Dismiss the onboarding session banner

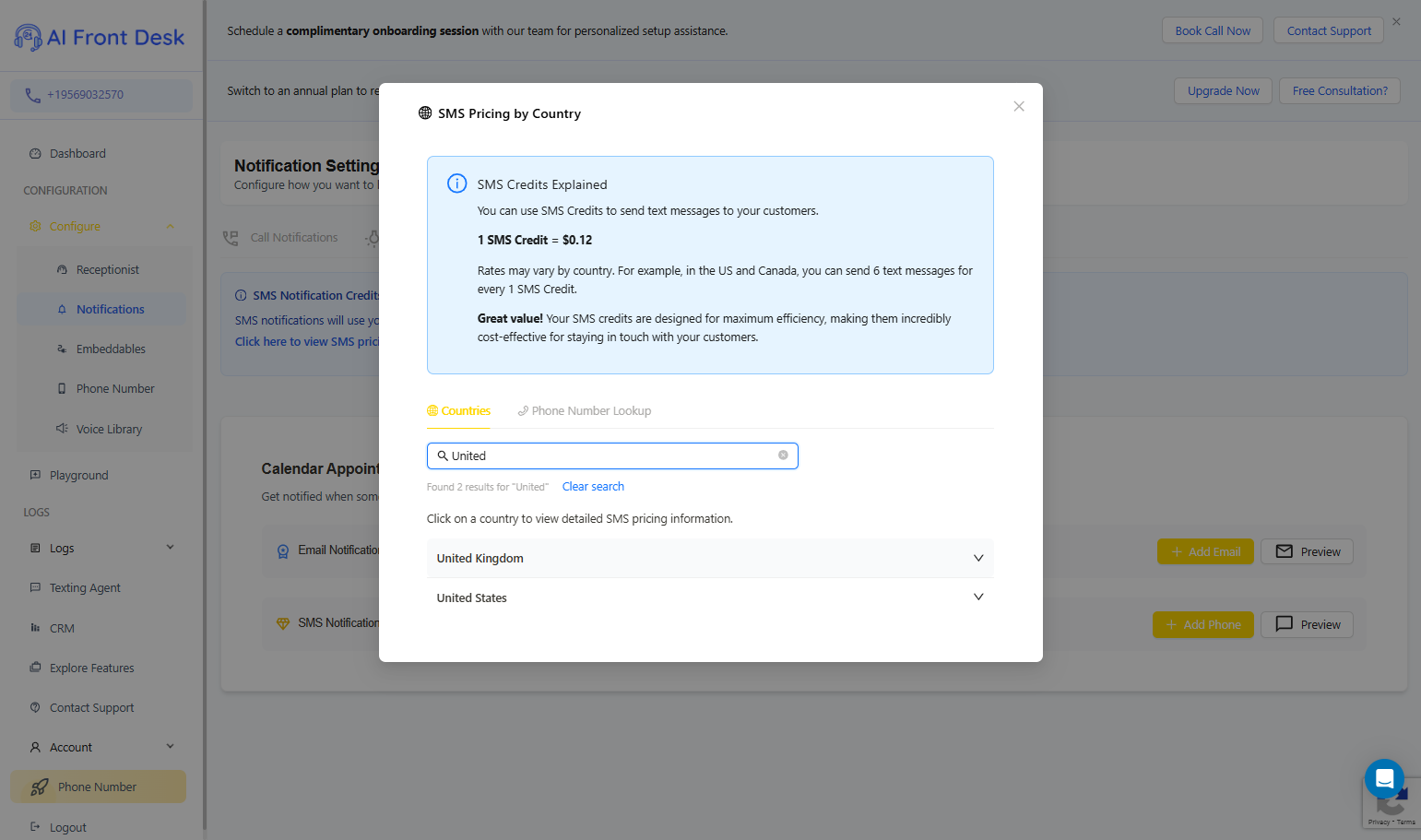(x=1396, y=22)
